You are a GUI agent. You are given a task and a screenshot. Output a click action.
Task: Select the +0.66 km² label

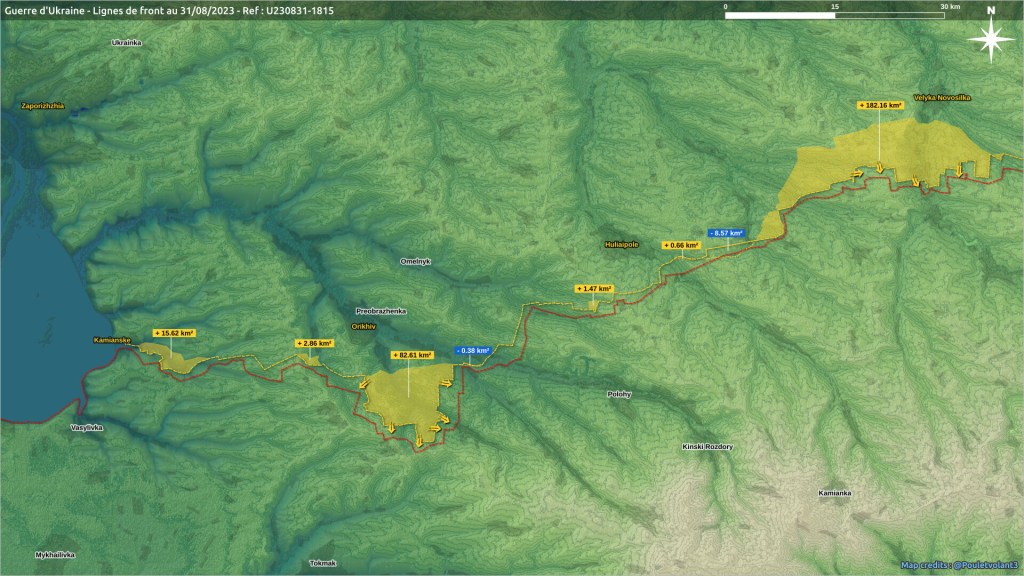(x=680, y=245)
